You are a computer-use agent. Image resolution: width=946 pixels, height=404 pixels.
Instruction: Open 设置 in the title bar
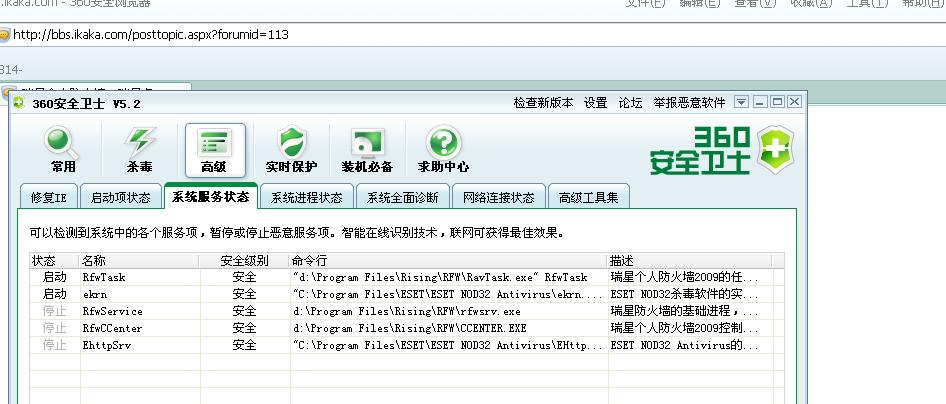595,103
